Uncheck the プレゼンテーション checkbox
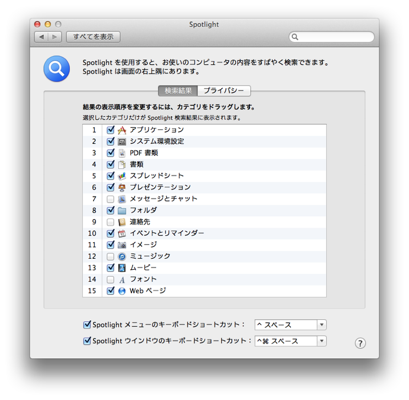The height and width of the screenshot is (400, 409). click(x=110, y=187)
